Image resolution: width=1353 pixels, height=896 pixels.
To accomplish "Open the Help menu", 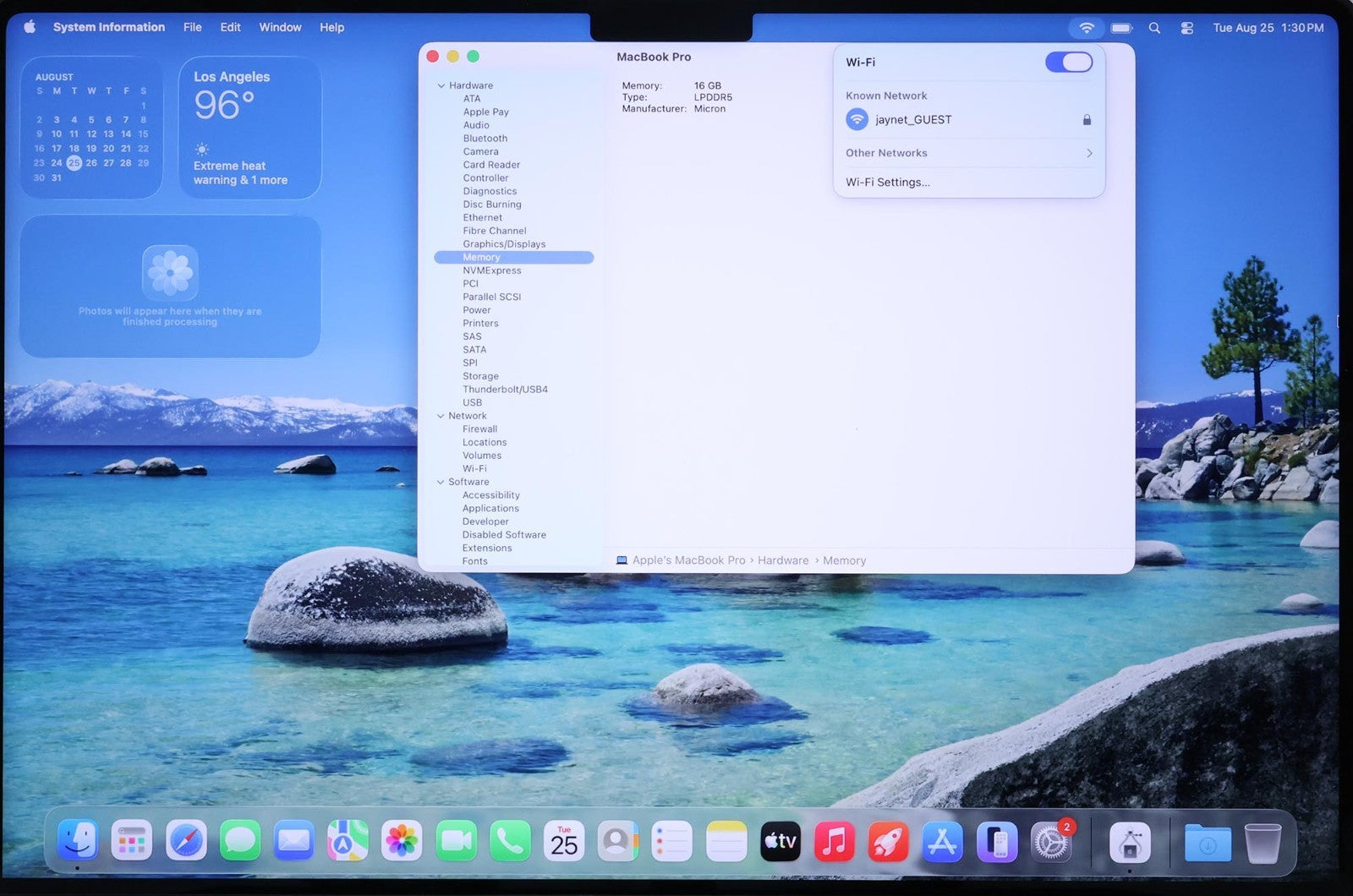I will [331, 27].
